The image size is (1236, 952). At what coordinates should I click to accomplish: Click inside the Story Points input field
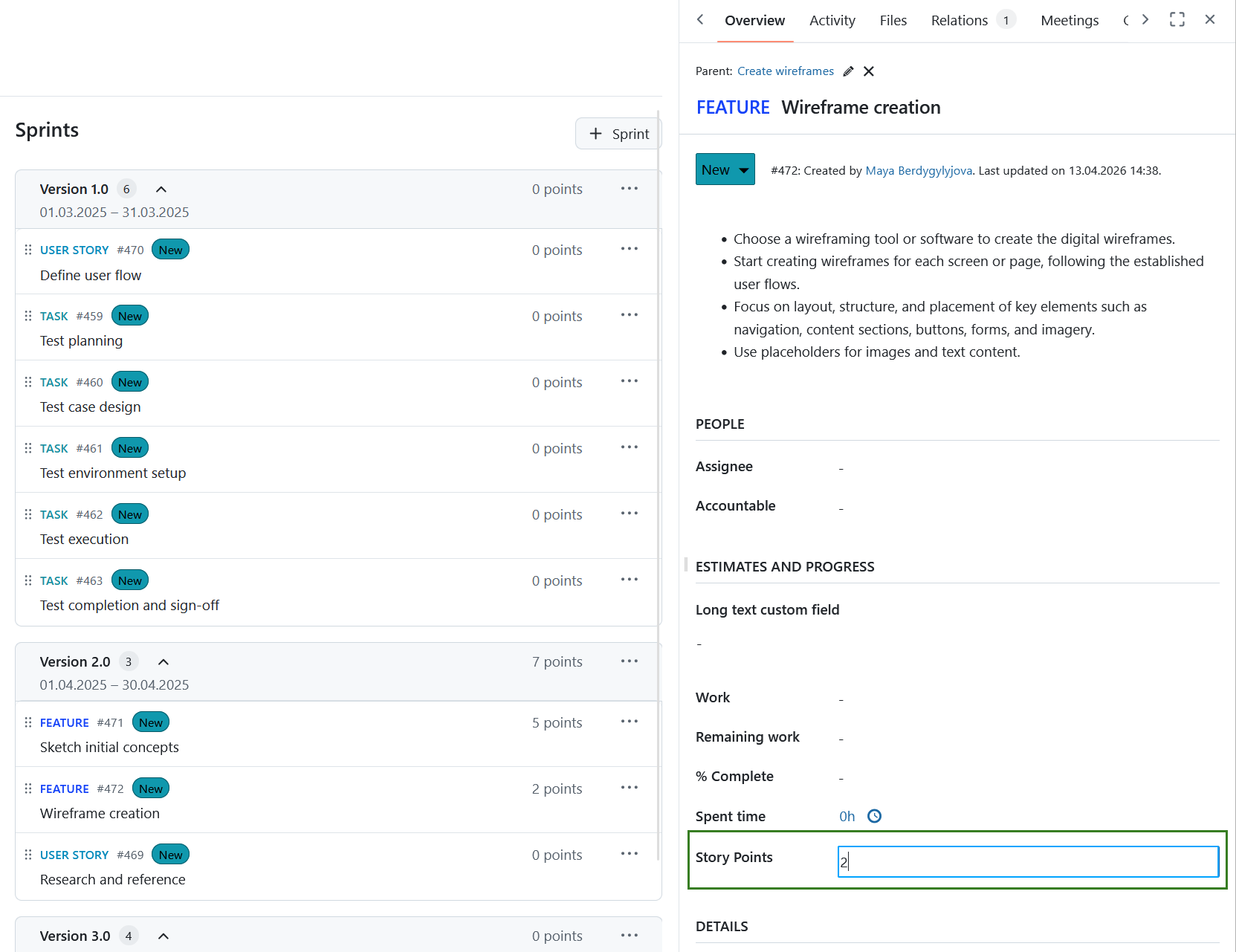point(1027,861)
